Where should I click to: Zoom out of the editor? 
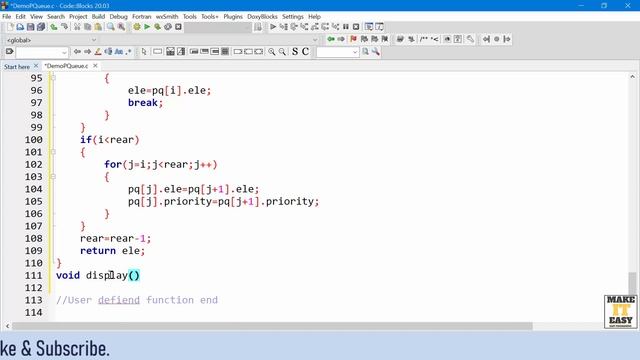[282, 52]
